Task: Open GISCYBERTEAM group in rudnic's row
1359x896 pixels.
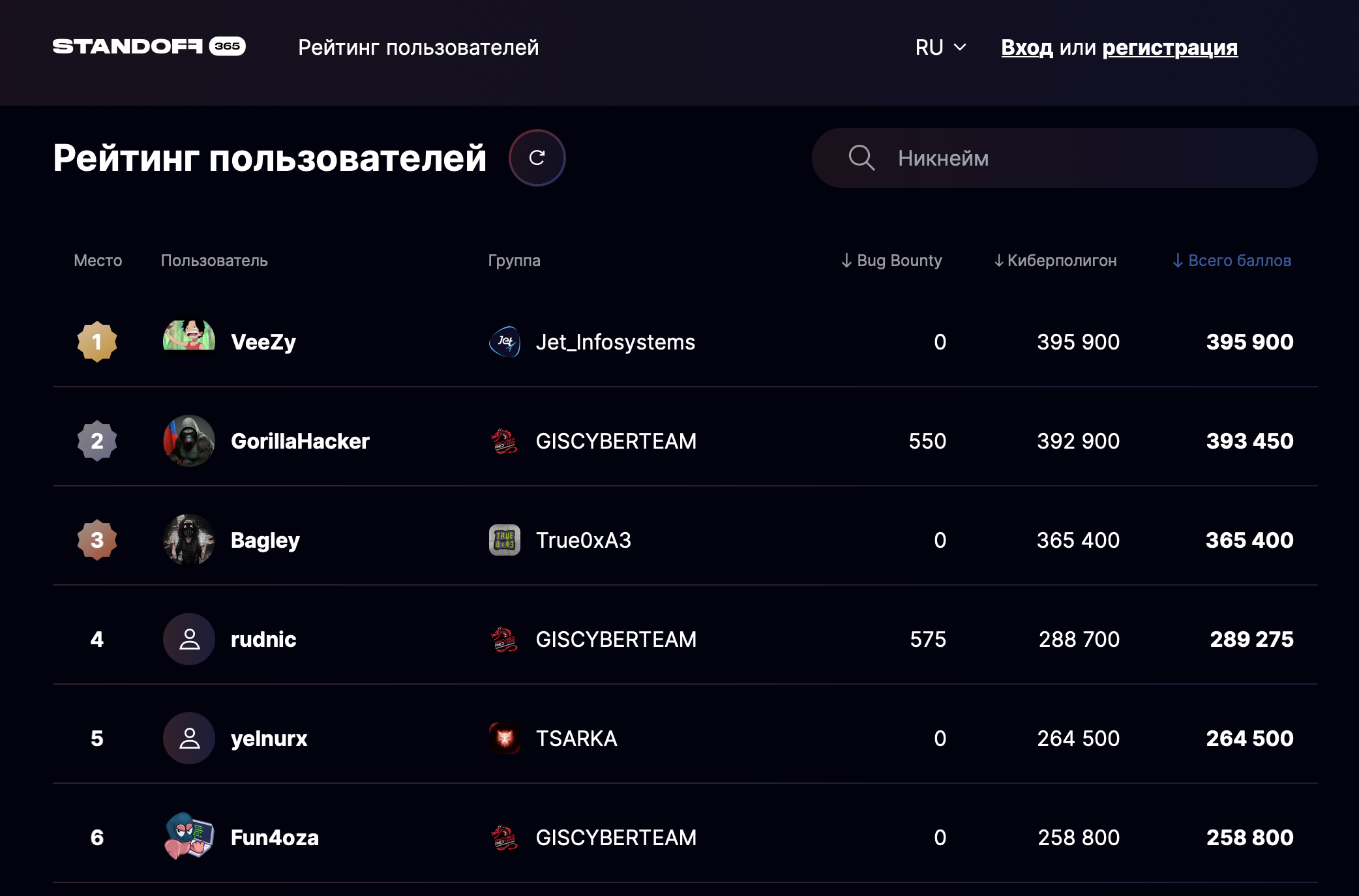Action: pyautogui.click(x=616, y=639)
